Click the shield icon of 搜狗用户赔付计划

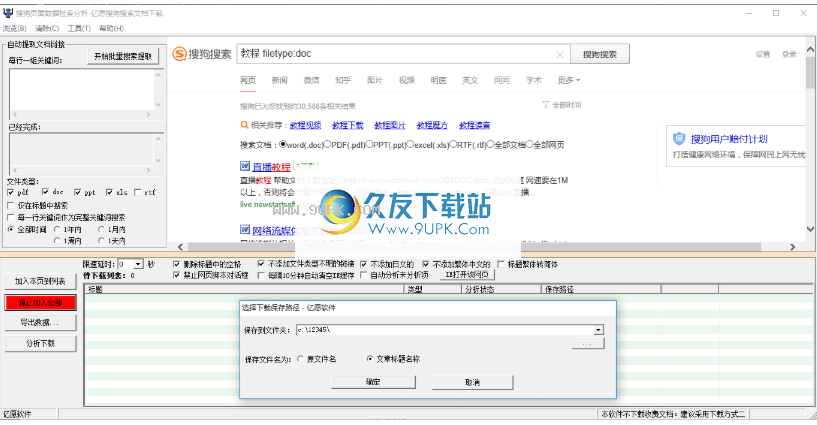coord(679,139)
